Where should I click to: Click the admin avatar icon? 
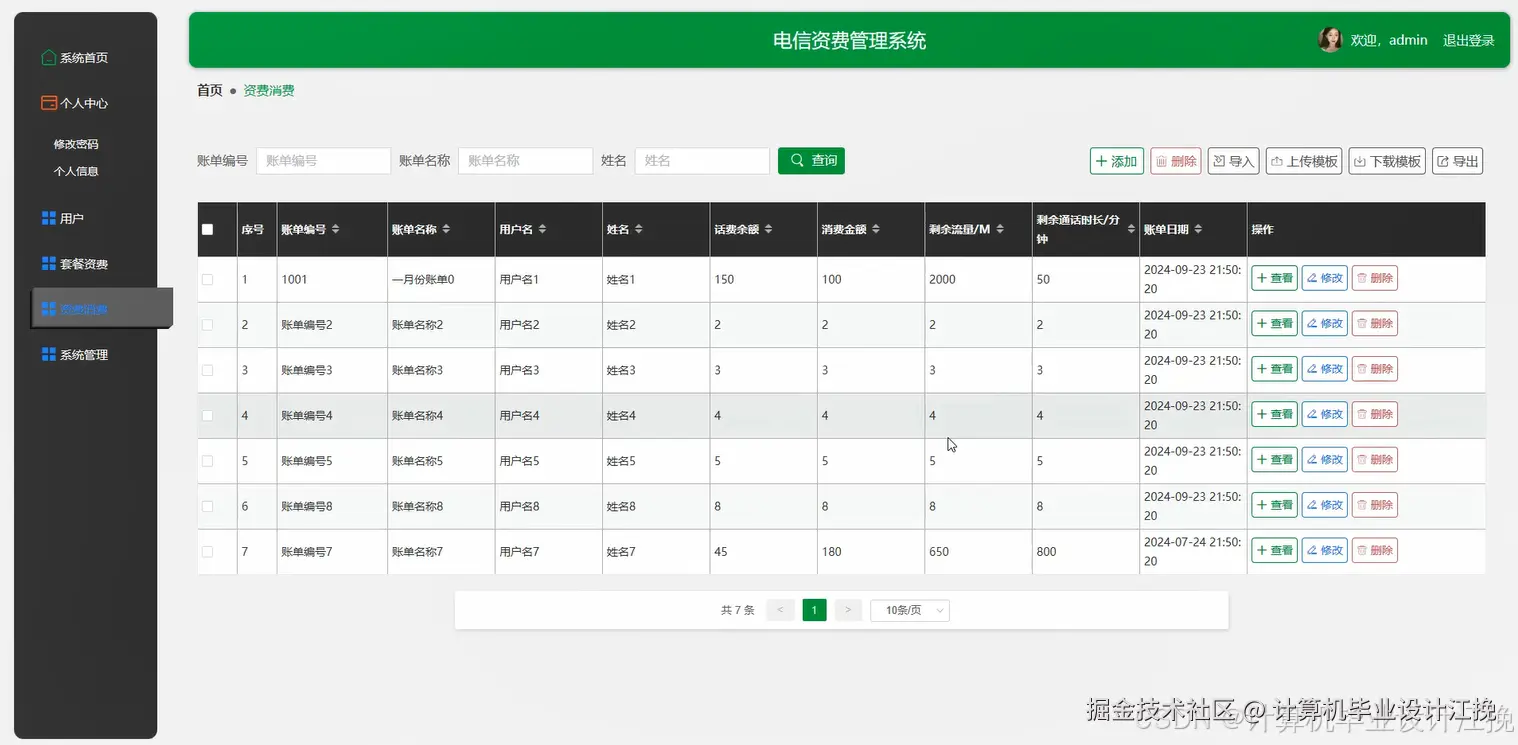(x=1330, y=39)
